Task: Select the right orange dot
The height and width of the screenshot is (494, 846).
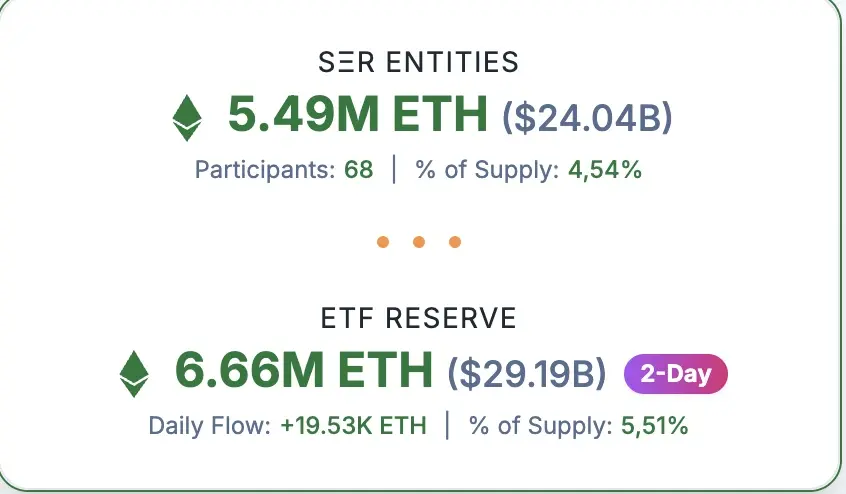Action: coord(455,242)
